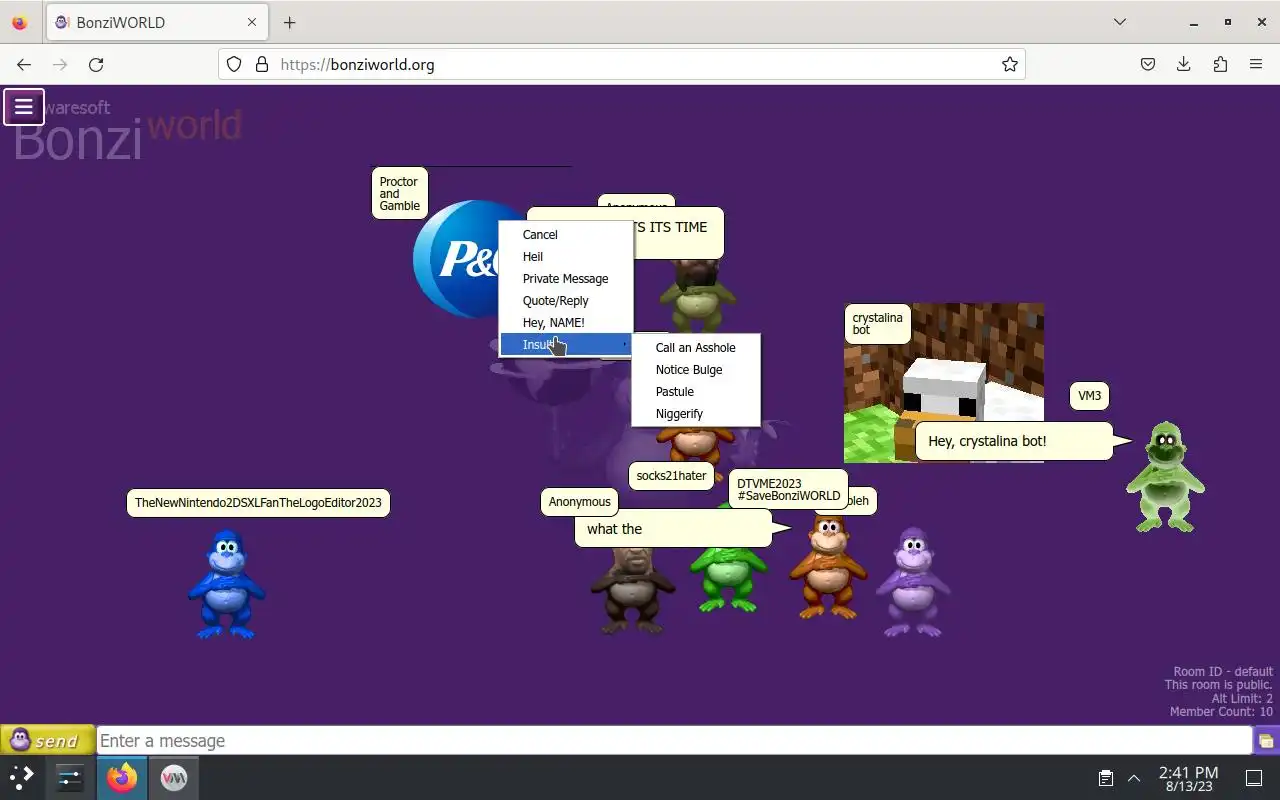Click the 'what the' speech bubble
Screen dimensions: 1280x800
pos(673,528)
